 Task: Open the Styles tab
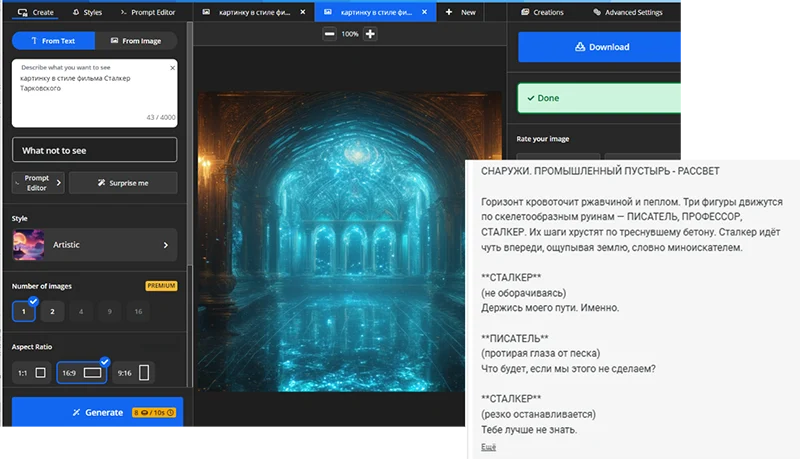tap(86, 12)
